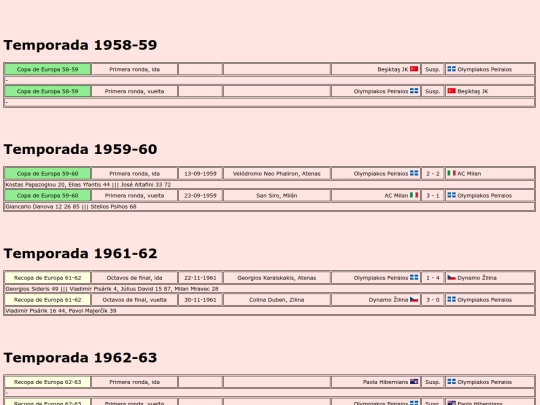The image size is (540, 405).
Task: Click Greek flag in the 30-11-1961 match row
Action: [451, 300]
